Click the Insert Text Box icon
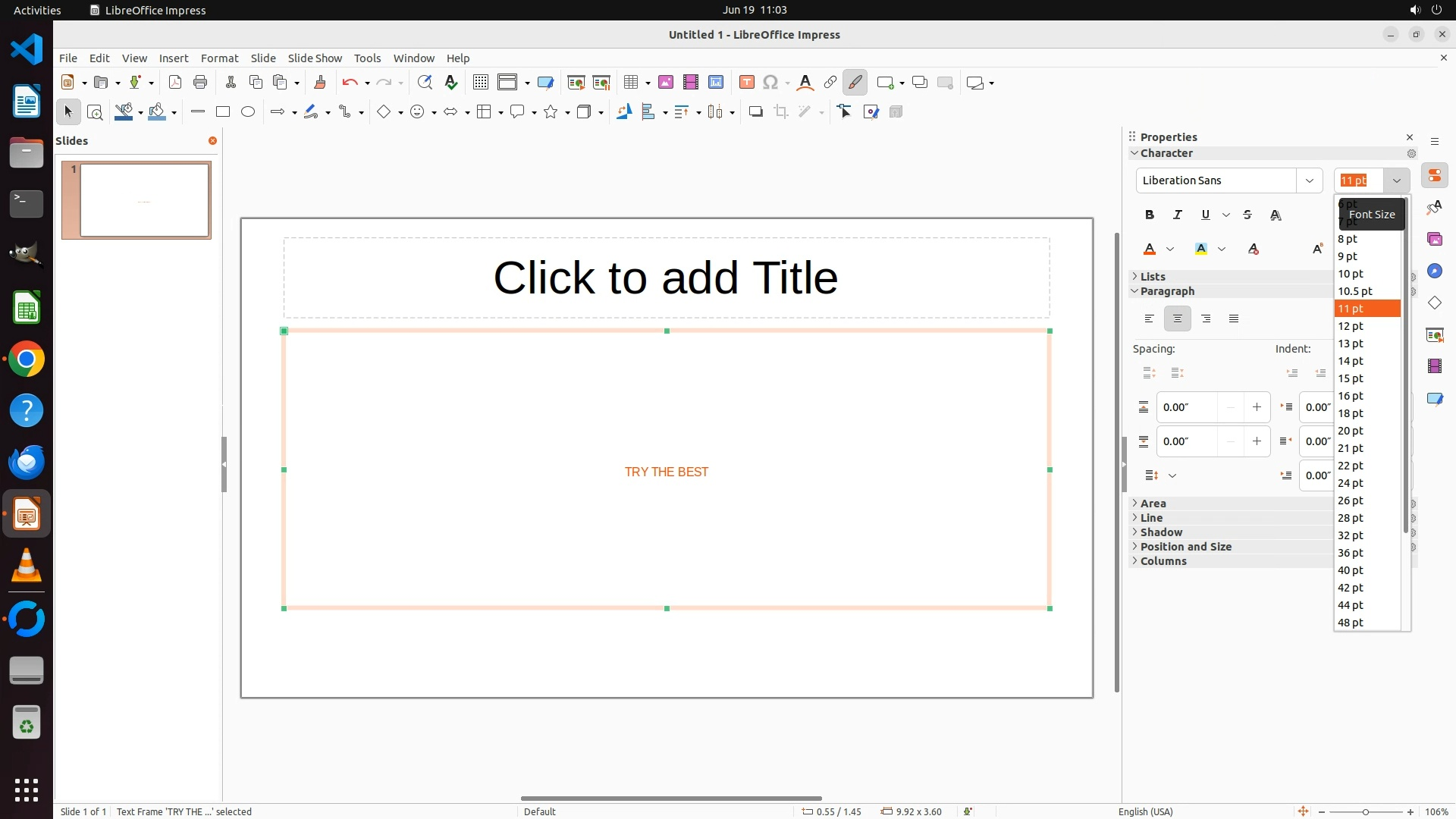The height and width of the screenshot is (819, 1456). pyautogui.click(x=746, y=83)
